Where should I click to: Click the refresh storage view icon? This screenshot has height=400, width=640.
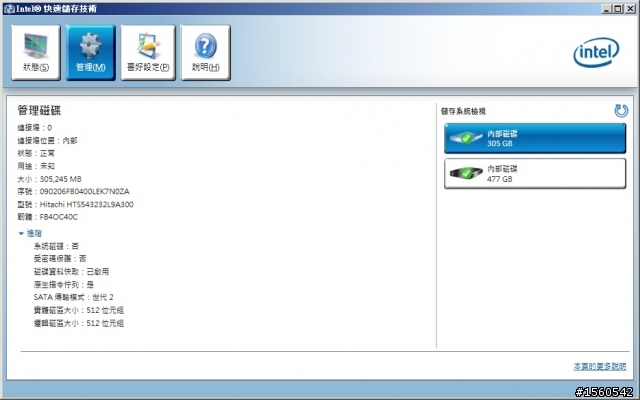(x=621, y=111)
